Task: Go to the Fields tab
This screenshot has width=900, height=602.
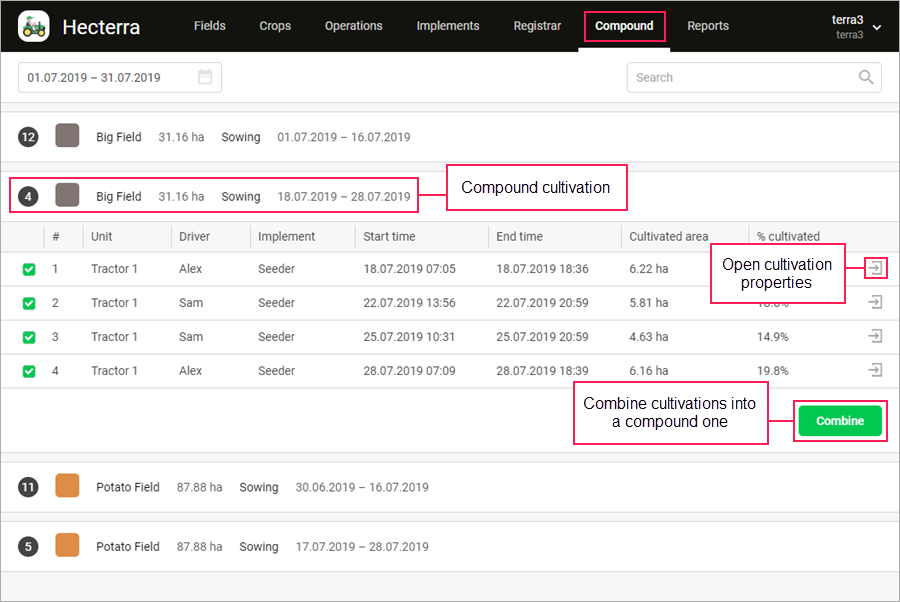Action: click(210, 26)
